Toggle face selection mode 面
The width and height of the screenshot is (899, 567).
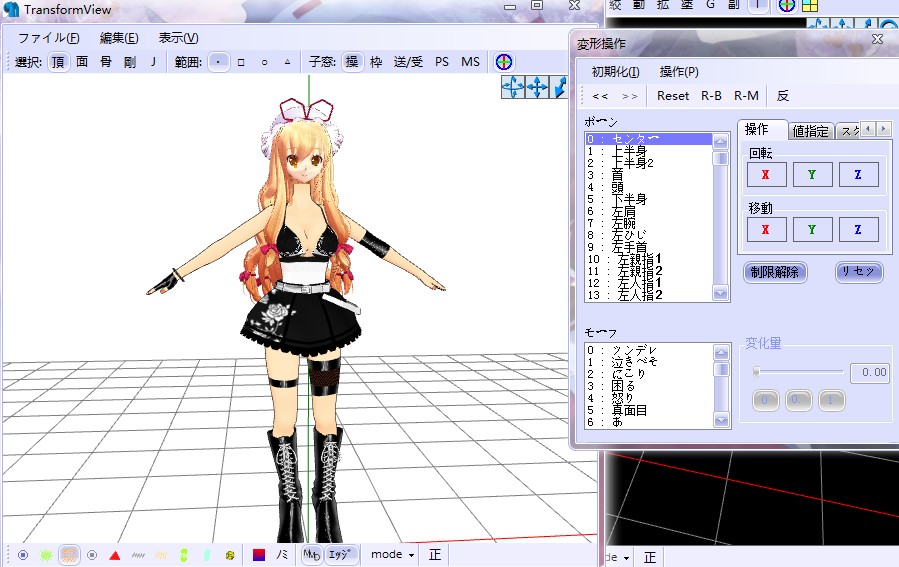[x=82, y=62]
